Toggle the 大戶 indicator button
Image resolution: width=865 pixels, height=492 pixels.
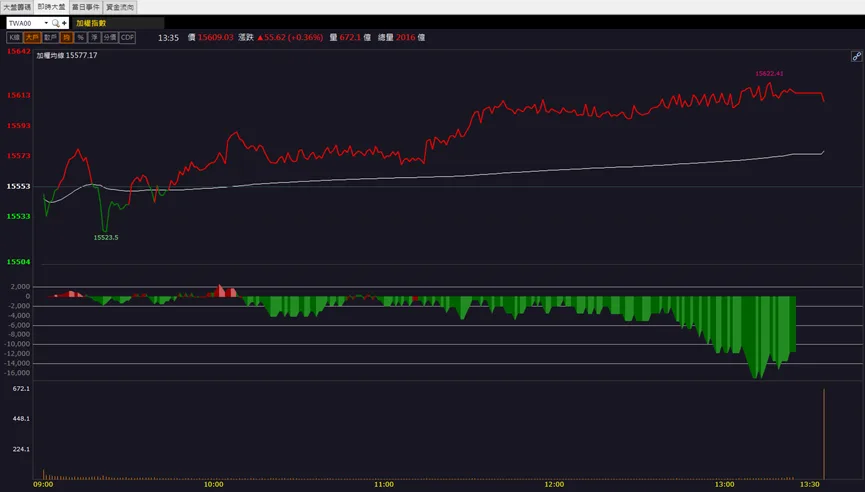tap(32, 38)
